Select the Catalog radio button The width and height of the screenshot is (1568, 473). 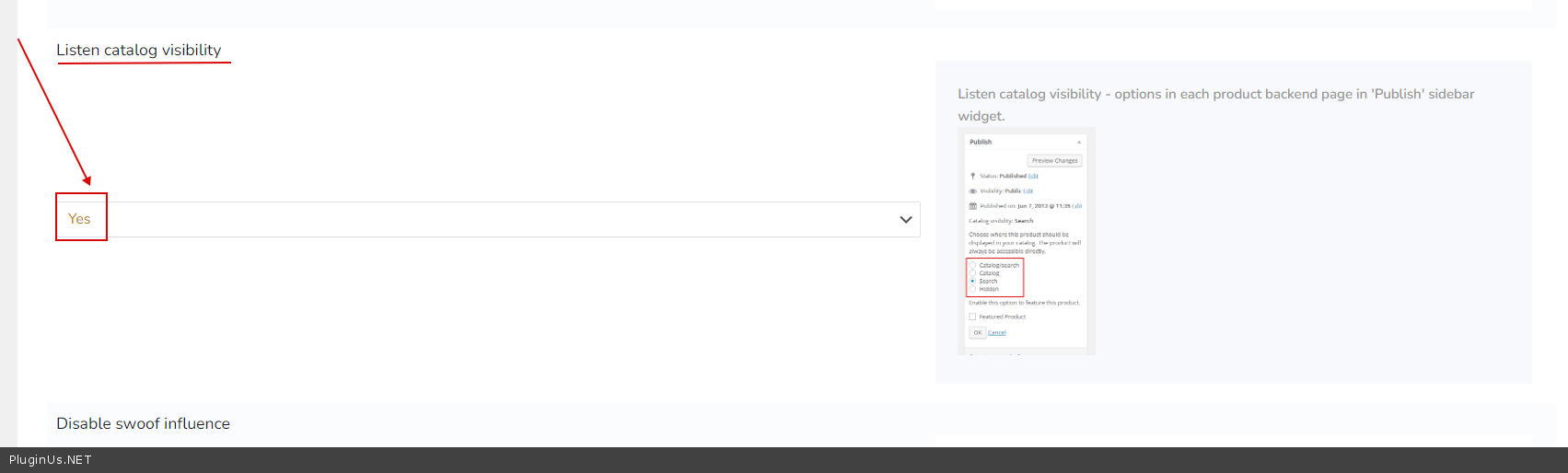pyautogui.click(x=973, y=273)
